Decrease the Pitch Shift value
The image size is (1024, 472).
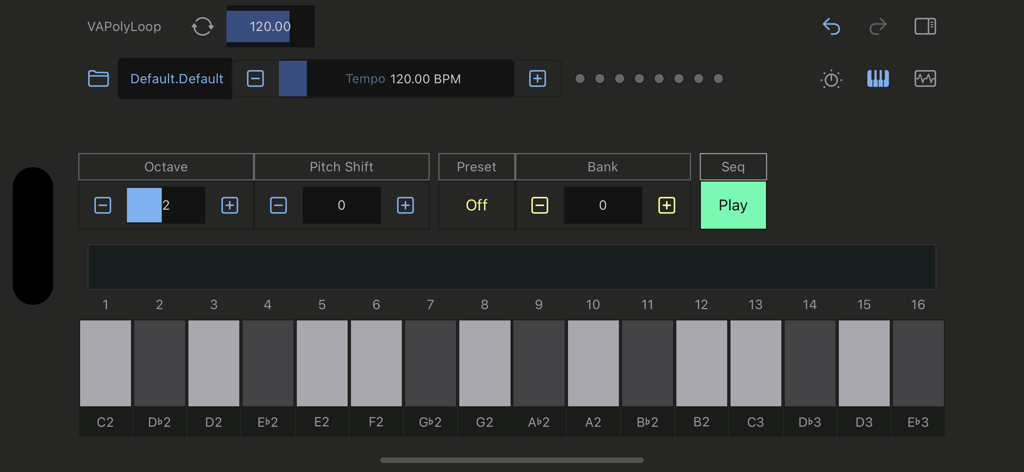(x=278, y=206)
